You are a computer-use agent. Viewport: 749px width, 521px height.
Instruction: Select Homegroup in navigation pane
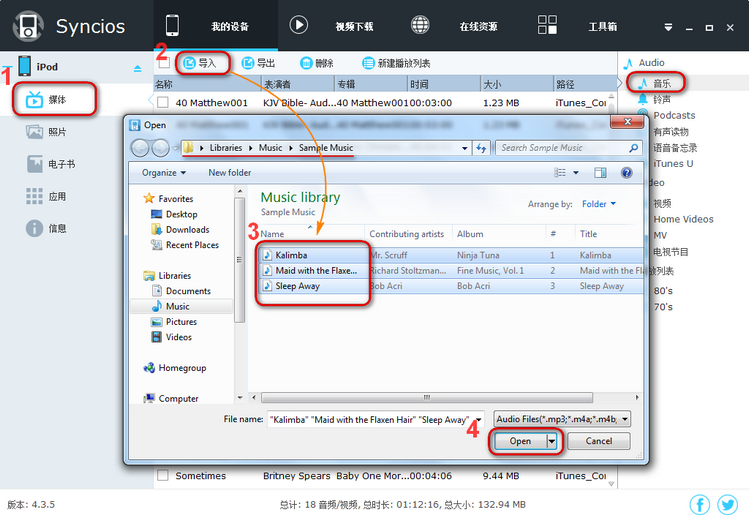tap(174, 368)
